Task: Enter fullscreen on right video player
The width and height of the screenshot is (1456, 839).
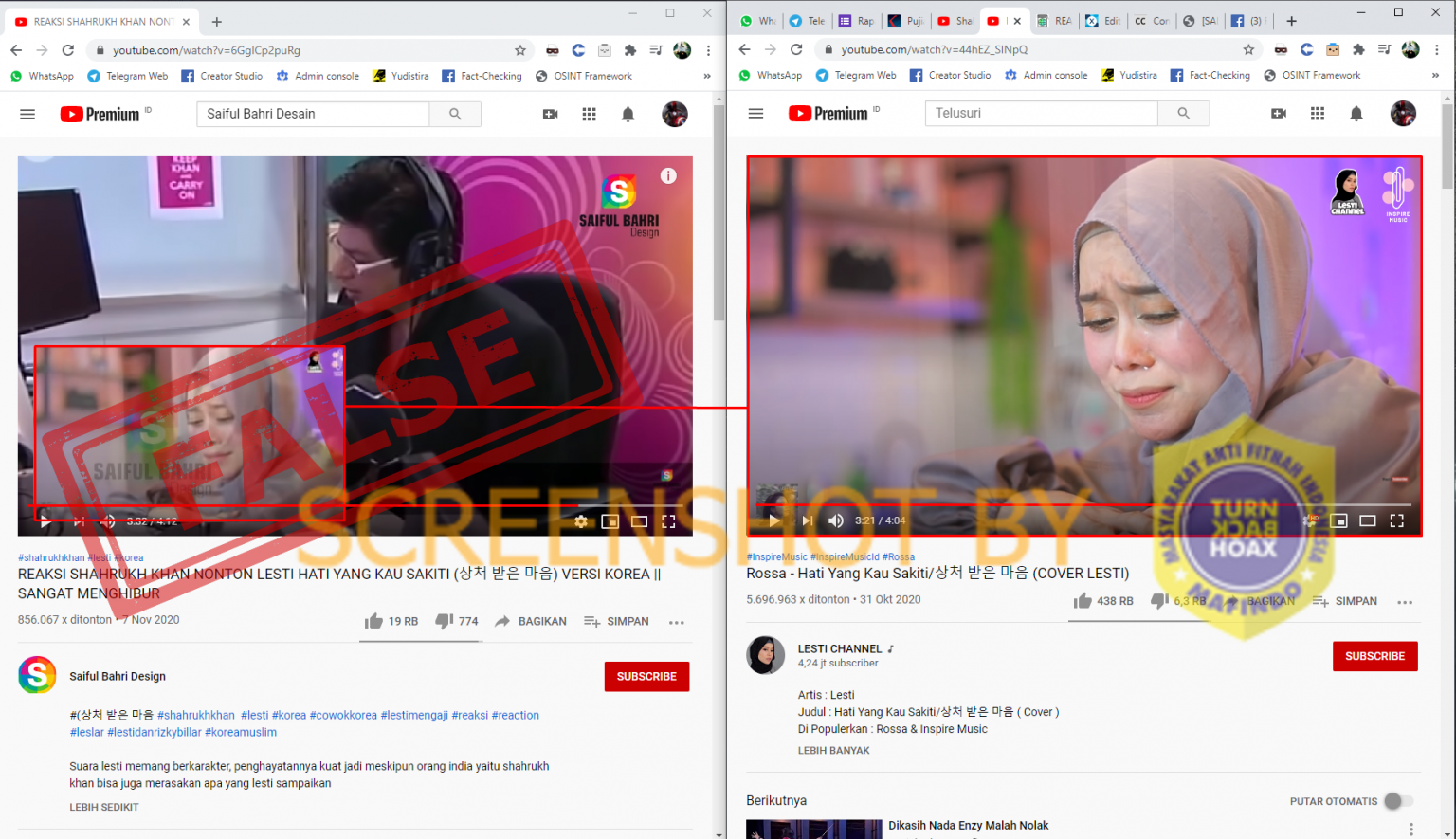Action: pos(1396,520)
